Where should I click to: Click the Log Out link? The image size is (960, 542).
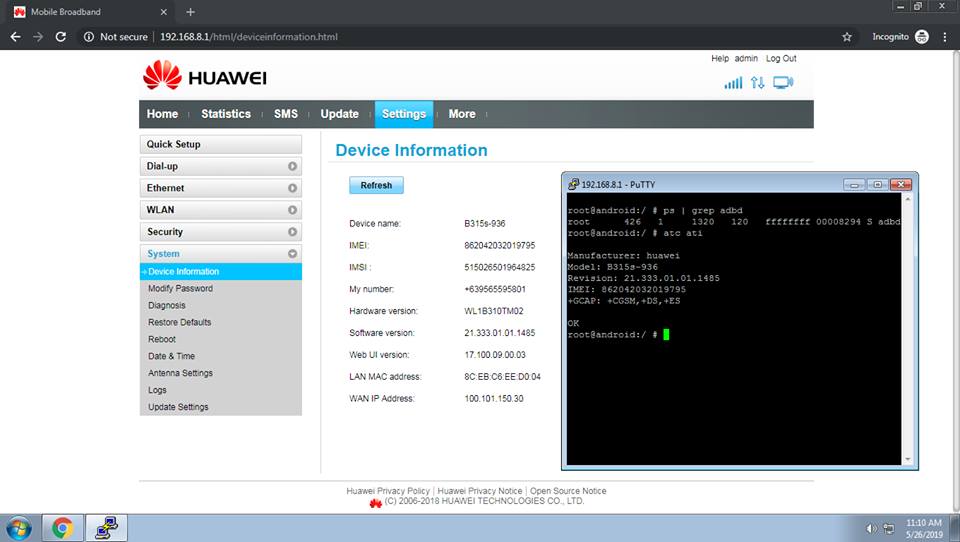pos(781,58)
